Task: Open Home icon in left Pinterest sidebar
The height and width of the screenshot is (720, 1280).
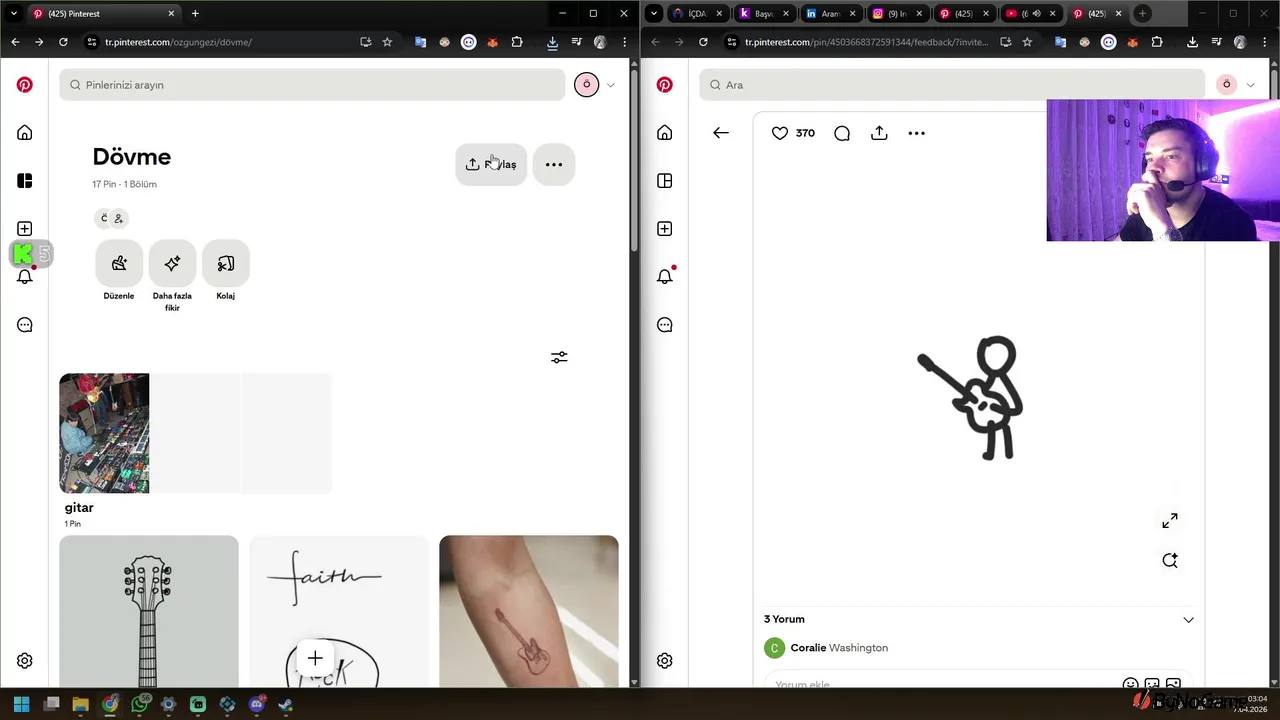Action: [25, 133]
